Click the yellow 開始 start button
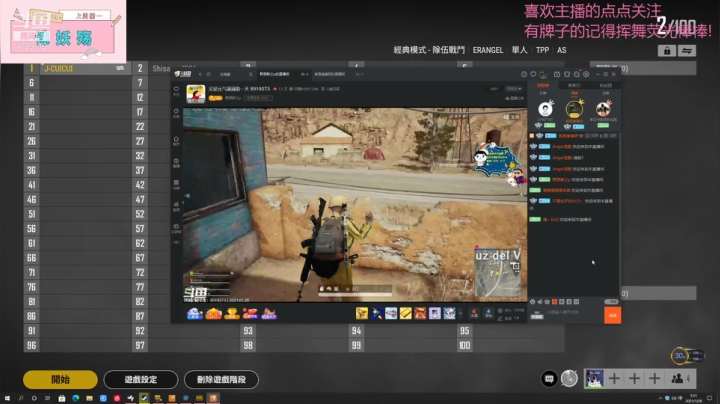Screen dimensions: 720x404 pos(60,379)
